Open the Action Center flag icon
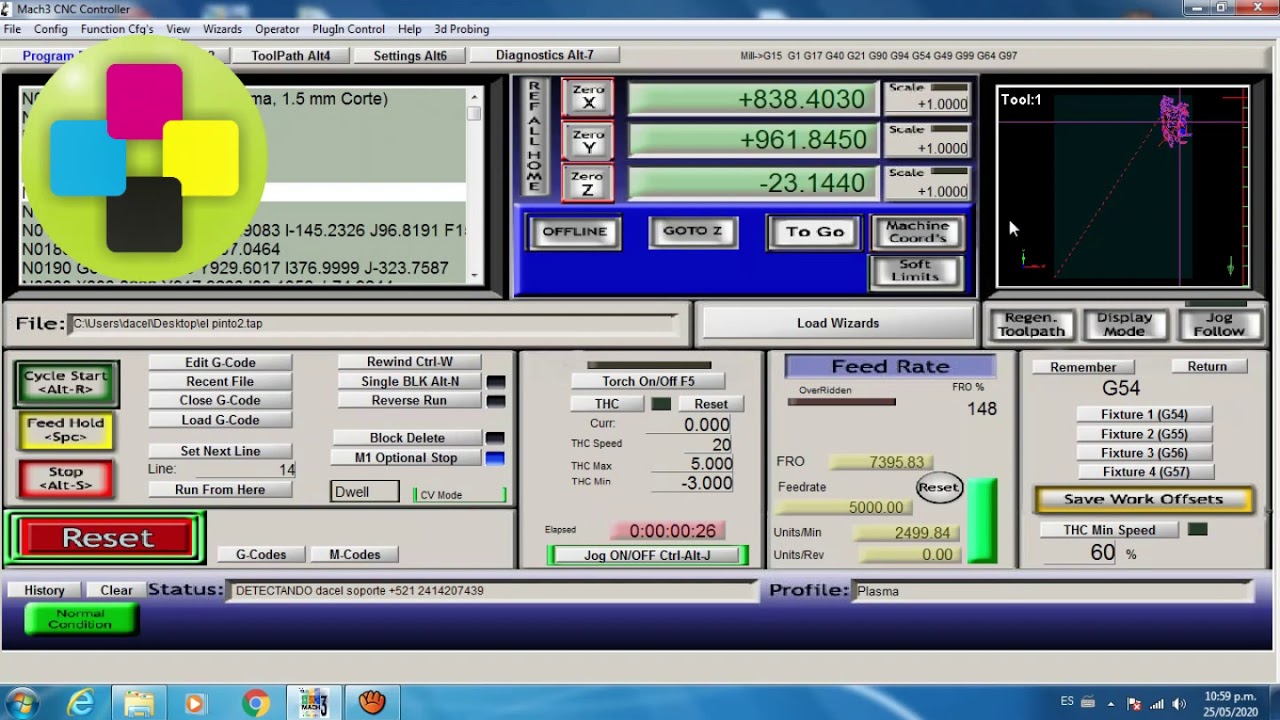This screenshot has width=1280, height=720. (x=1134, y=703)
